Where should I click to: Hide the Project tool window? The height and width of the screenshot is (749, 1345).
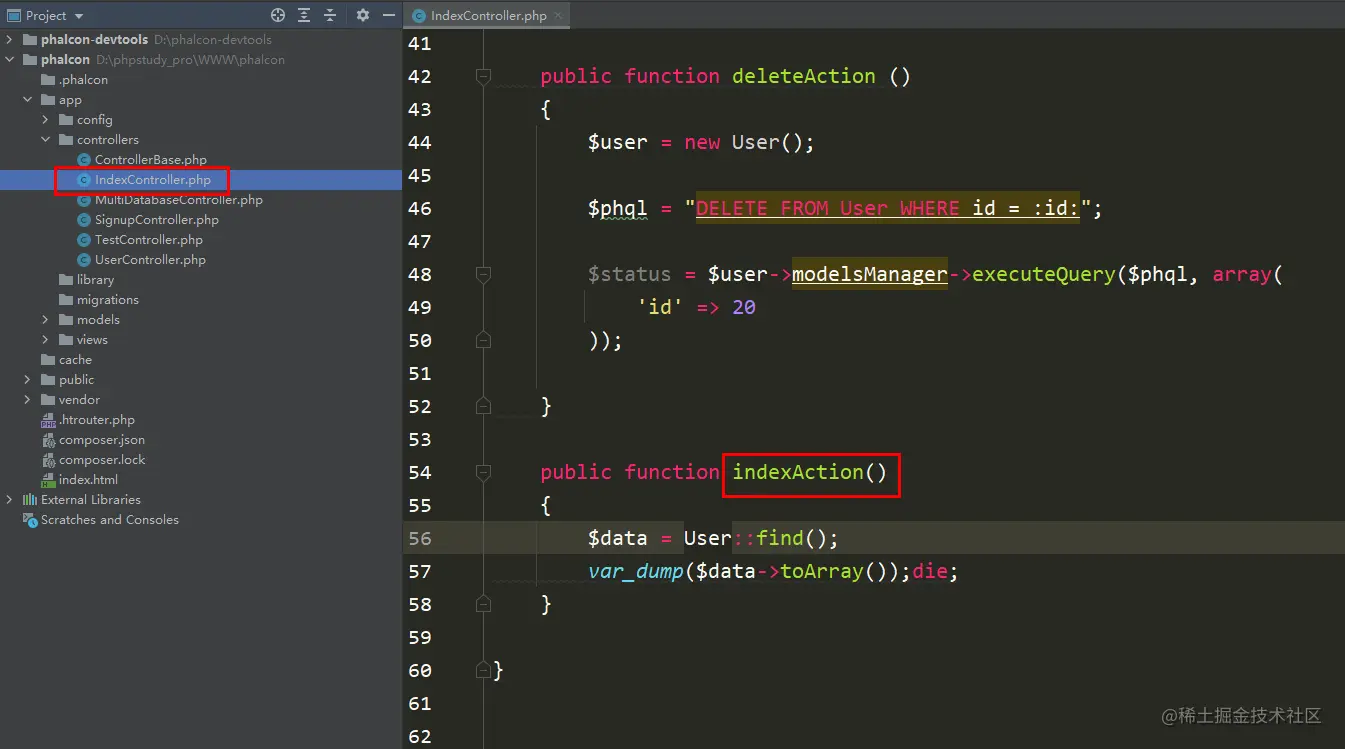pos(389,15)
